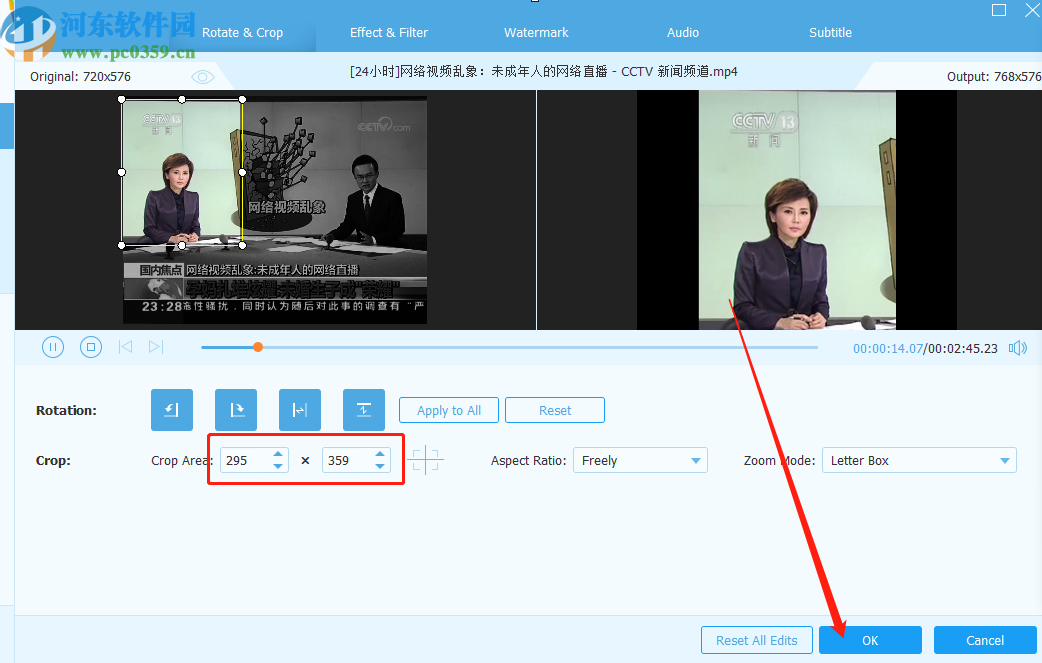Stop the video playback
This screenshot has width=1042, height=663.
pyautogui.click(x=90, y=346)
